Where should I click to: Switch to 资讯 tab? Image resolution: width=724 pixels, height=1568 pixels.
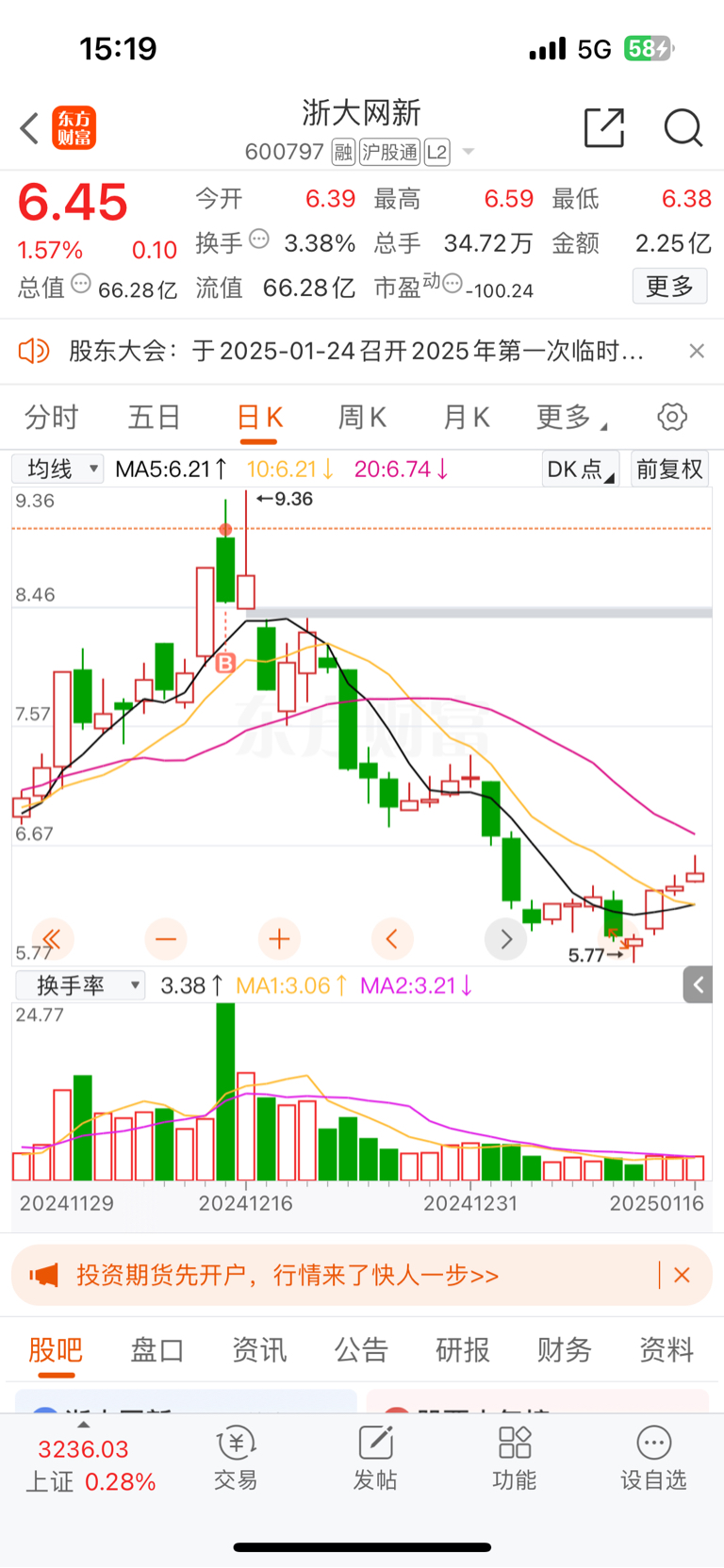(259, 1350)
